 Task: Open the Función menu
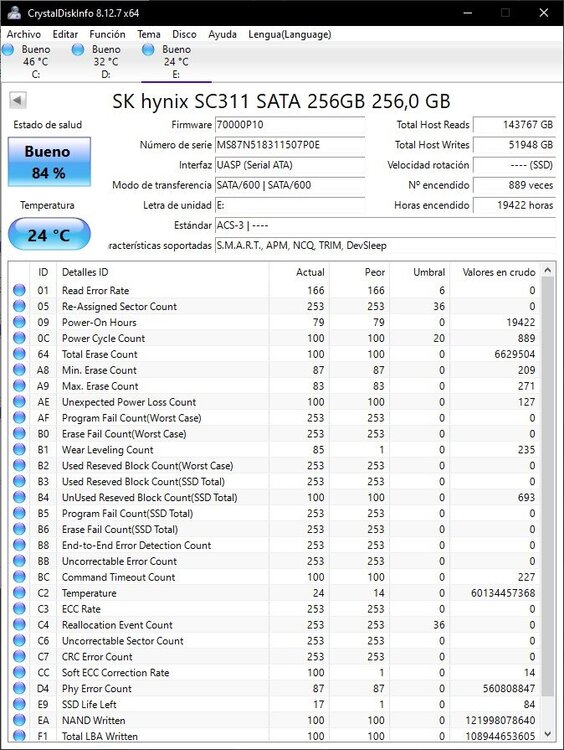point(107,34)
